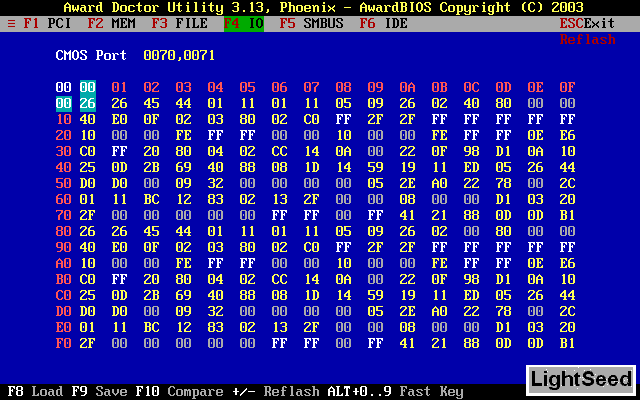Click +/- Reflash in the bottom bar
Image resolution: width=640 pixels, height=400 pixels.
pos(276,391)
